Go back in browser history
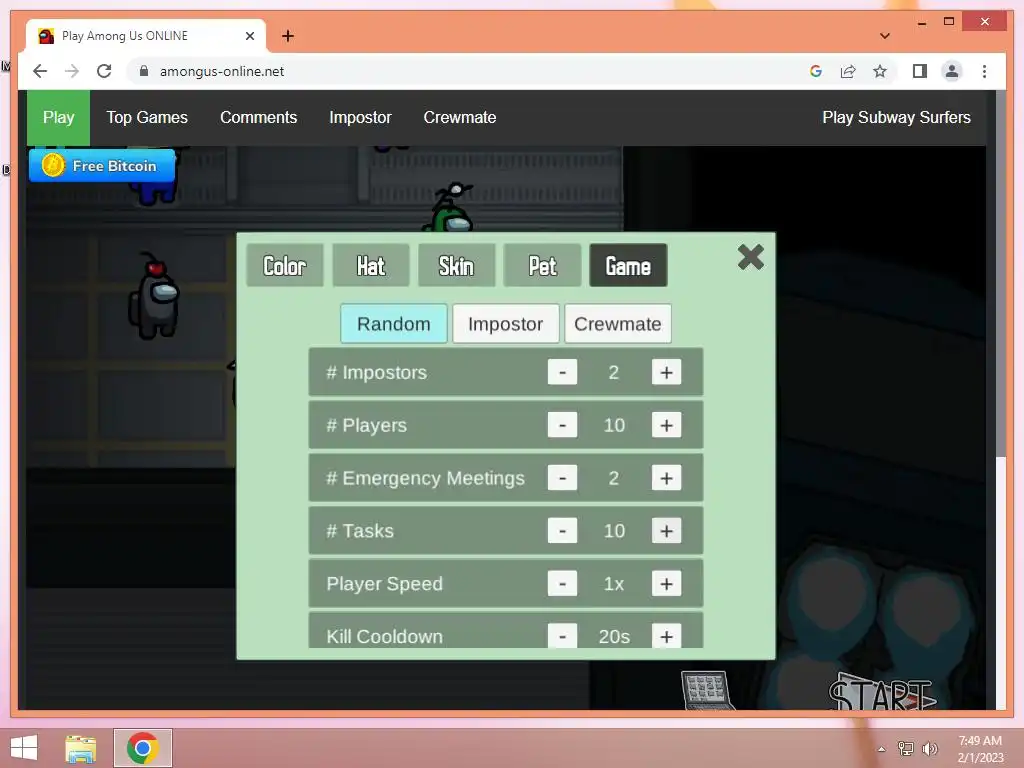The image size is (1024, 768). tap(40, 71)
